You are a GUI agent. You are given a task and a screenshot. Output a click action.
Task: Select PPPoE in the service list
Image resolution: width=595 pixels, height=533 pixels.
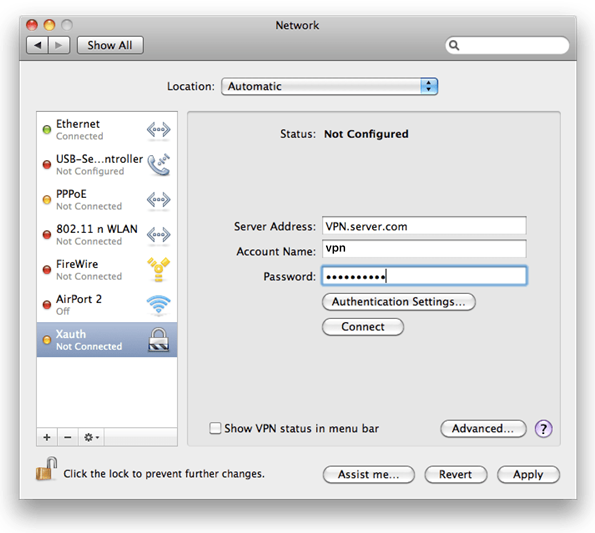tap(107, 200)
